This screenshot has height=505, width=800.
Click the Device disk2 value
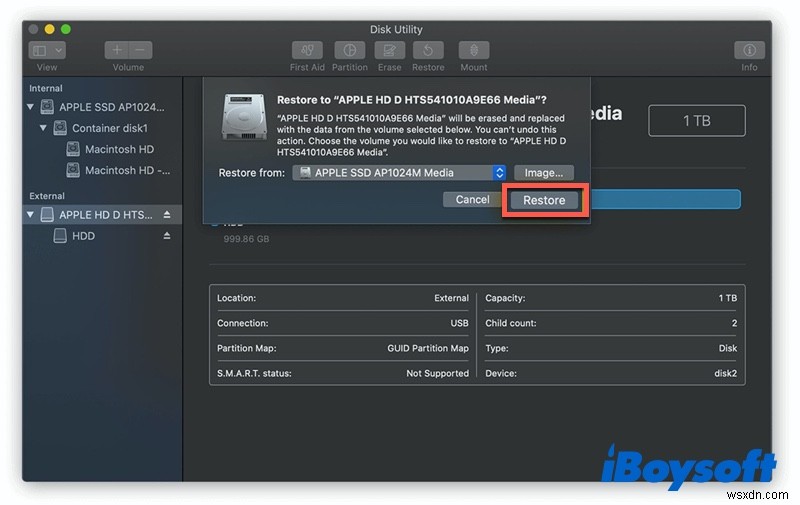726,373
